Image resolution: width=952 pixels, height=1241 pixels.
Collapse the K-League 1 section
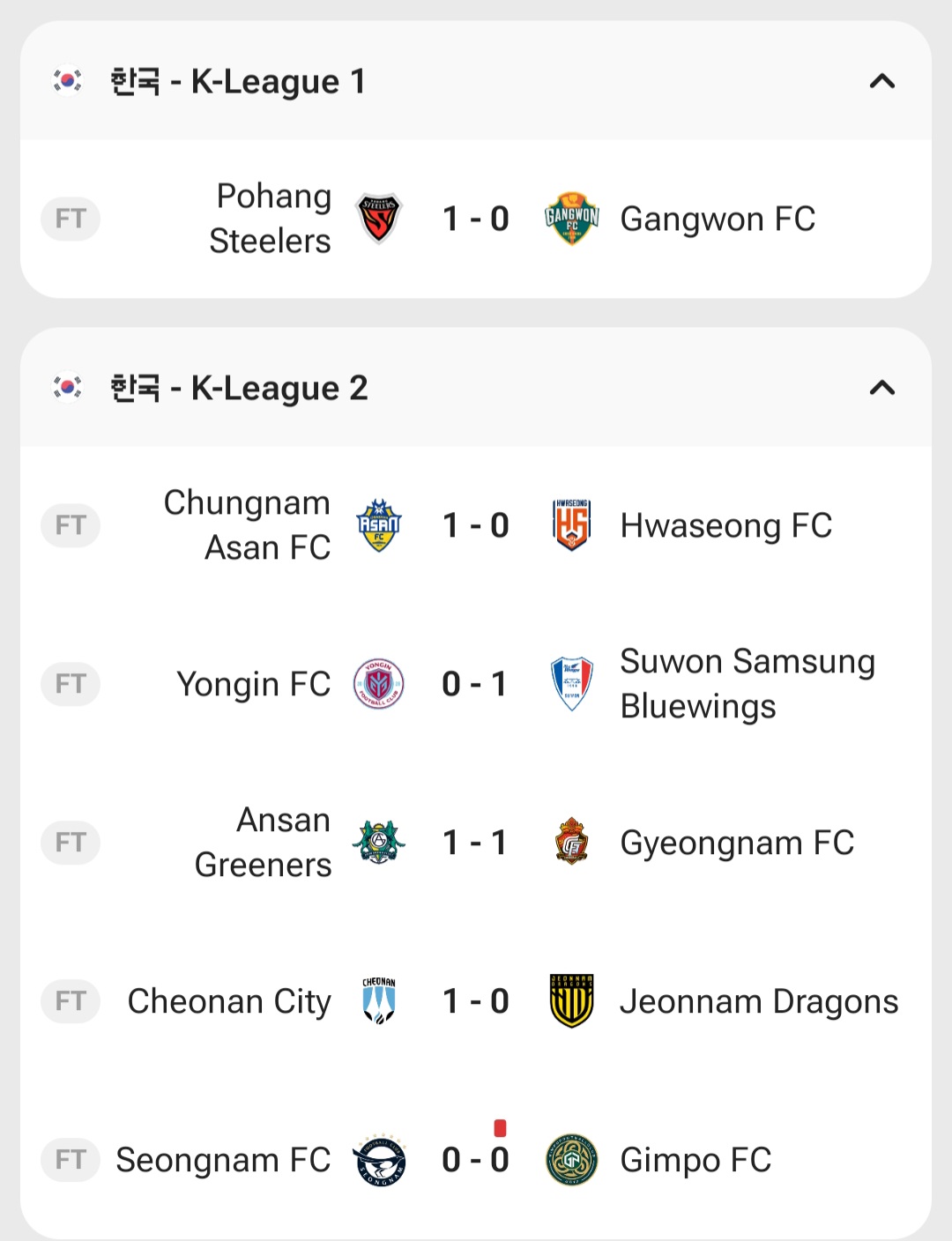(881, 82)
